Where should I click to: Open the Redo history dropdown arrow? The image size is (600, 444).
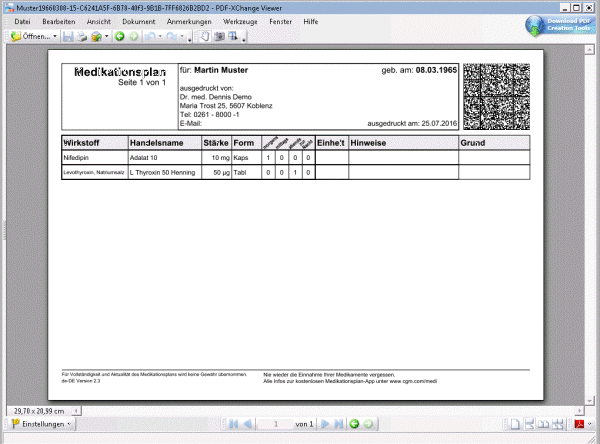click(x=182, y=36)
